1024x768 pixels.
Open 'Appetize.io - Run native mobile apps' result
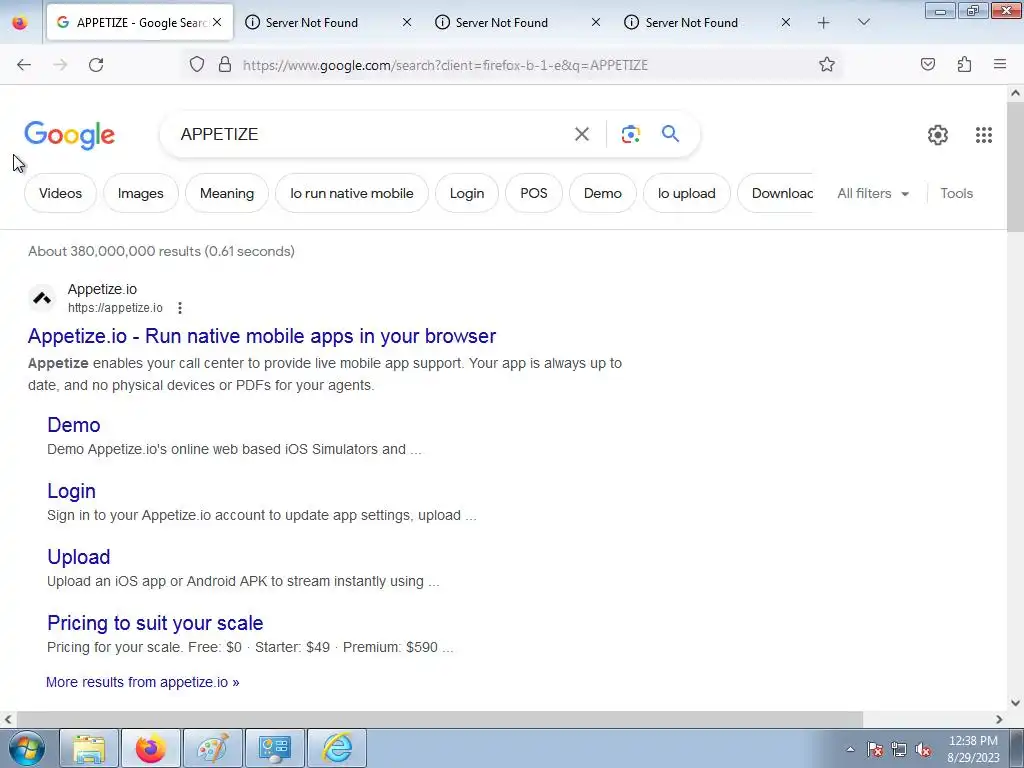(x=262, y=336)
